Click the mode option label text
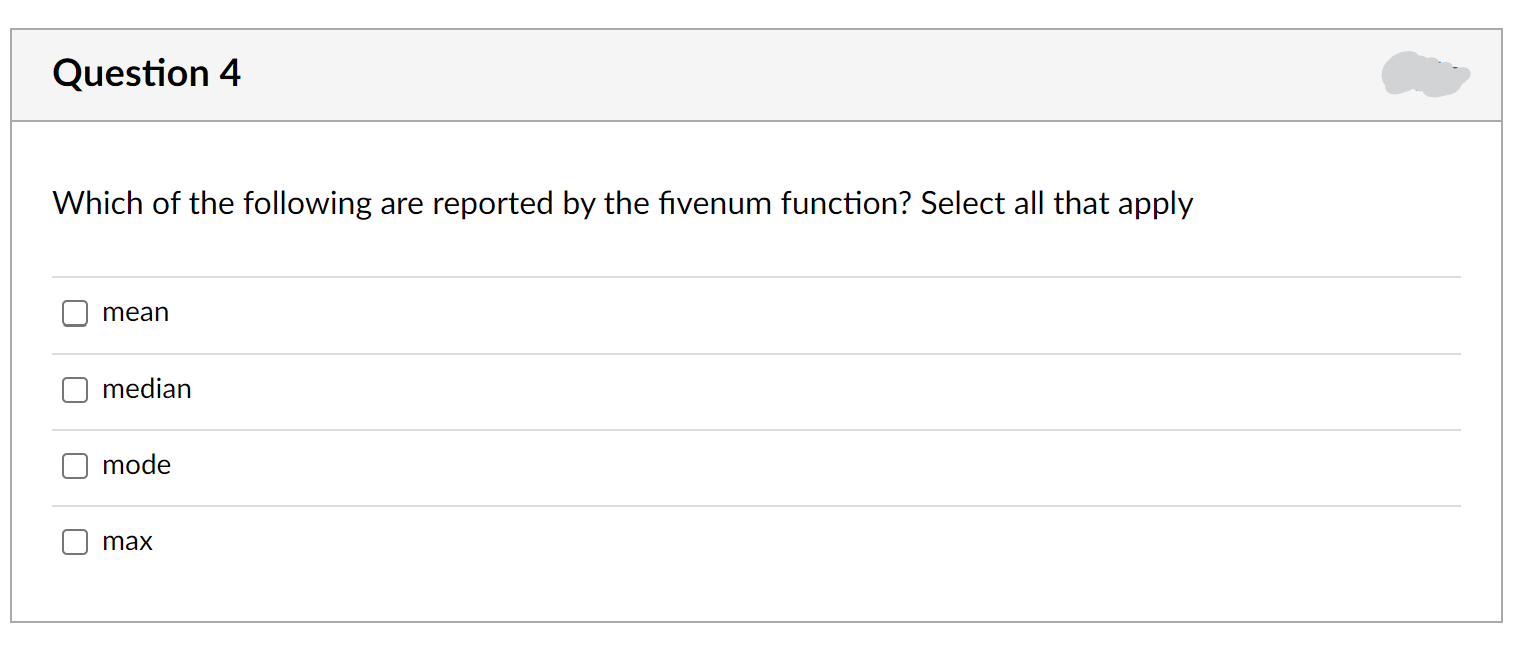 pos(136,465)
